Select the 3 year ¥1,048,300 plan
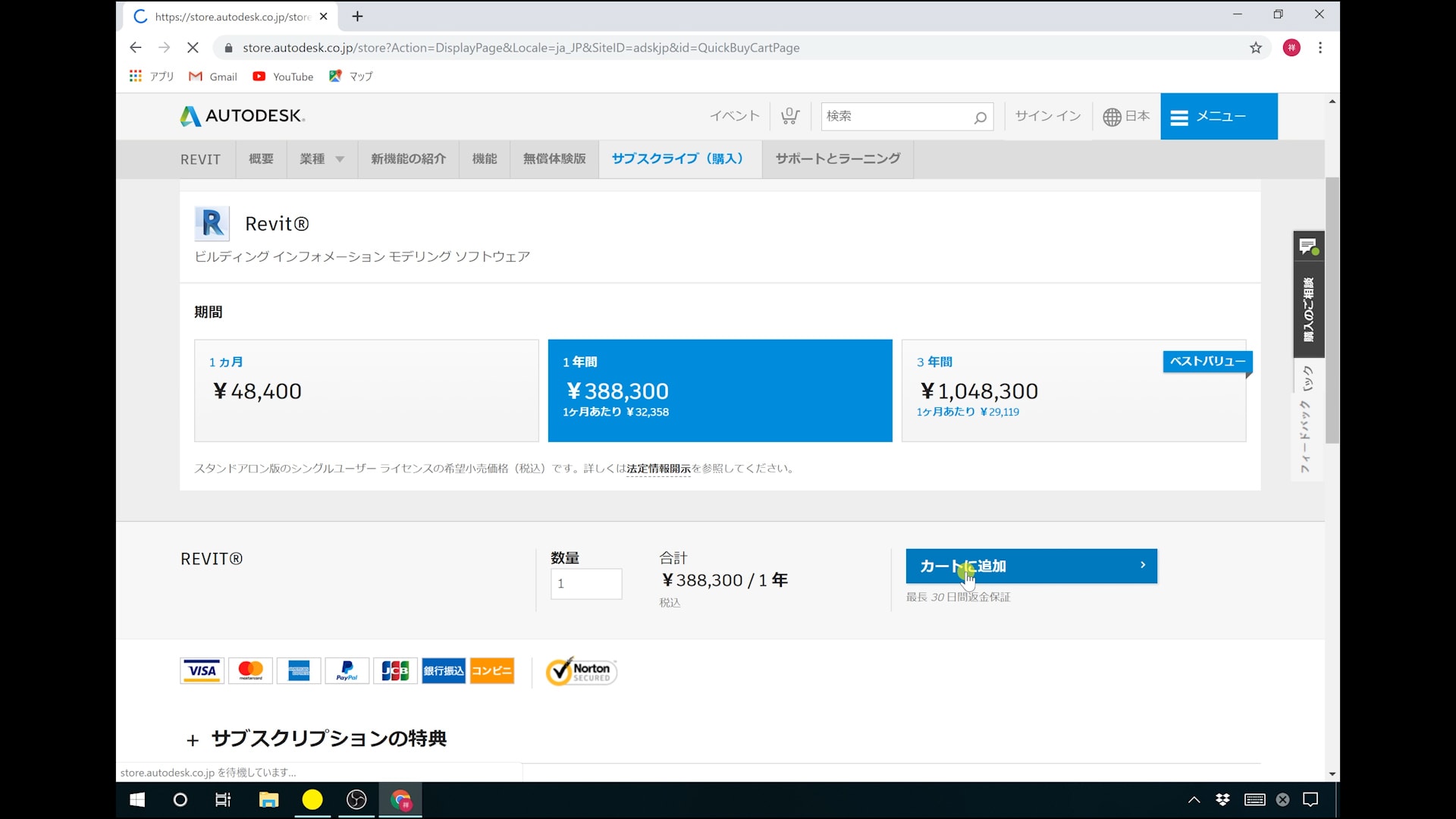 [x=1073, y=391]
